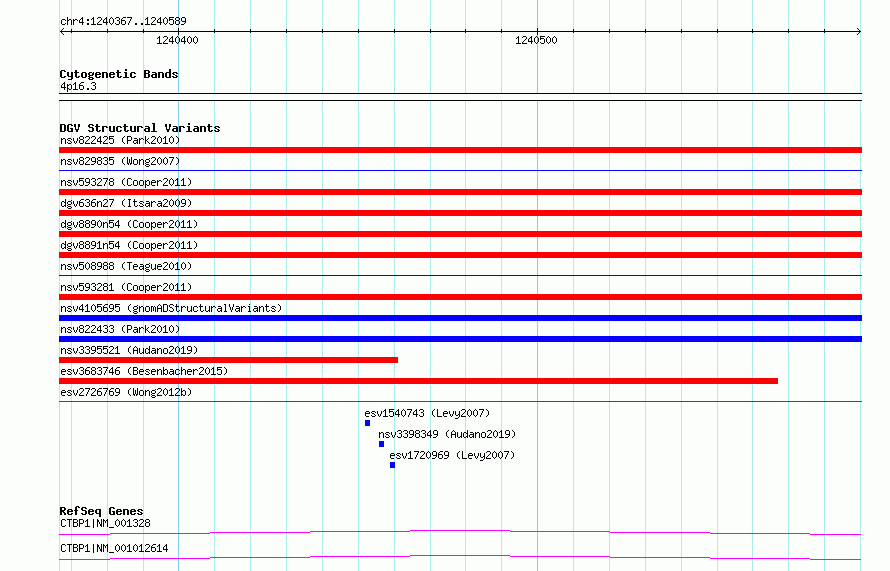Viewport: 890px width, 571px height.
Task: Click the red bar under esv3683746
Action: tap(418, 381)
